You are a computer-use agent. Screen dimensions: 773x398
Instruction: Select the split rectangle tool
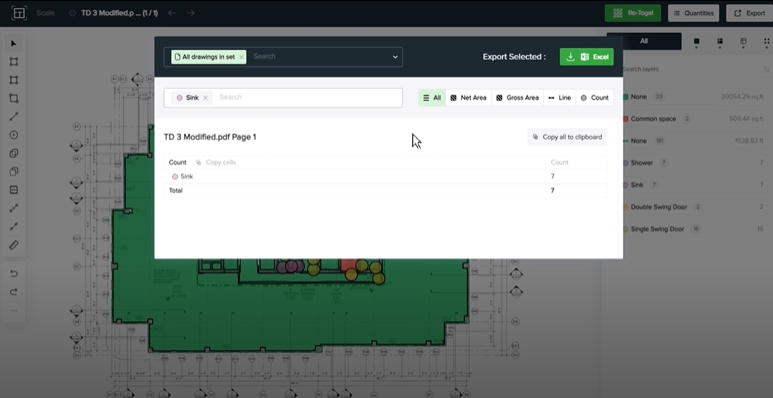pos(14,190)
